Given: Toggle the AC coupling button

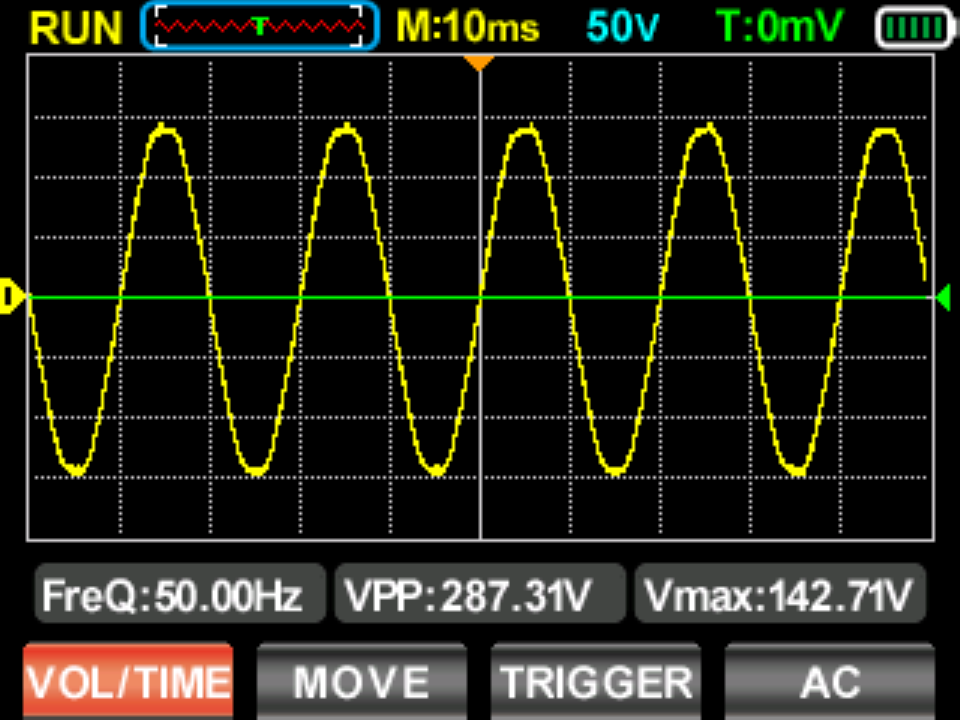Looking at the screenshot, I should point(830,681).
